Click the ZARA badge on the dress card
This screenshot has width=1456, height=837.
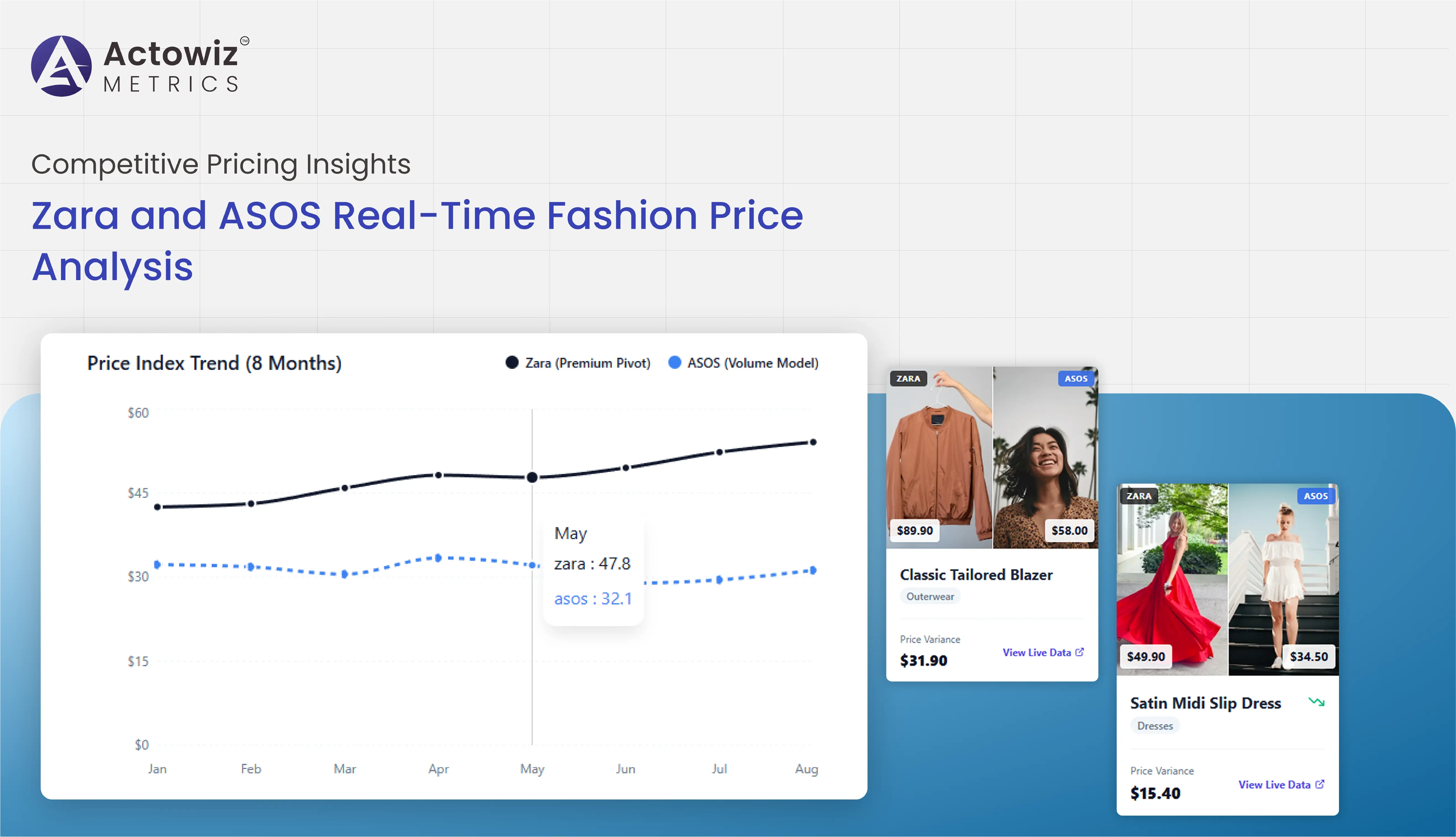pos(1140,496)
